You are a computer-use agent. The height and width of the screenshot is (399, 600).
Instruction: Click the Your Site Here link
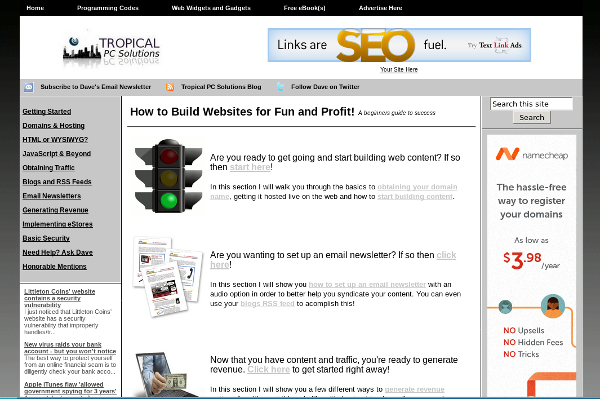pyautogui.click(x=399, y=70)
